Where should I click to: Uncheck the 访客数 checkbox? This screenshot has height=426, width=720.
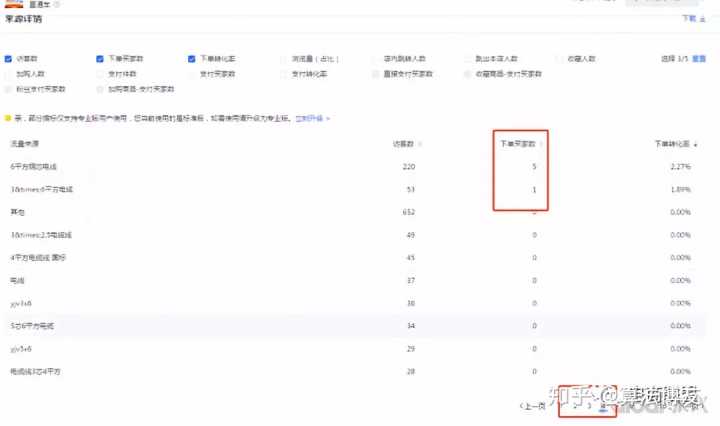9,59
